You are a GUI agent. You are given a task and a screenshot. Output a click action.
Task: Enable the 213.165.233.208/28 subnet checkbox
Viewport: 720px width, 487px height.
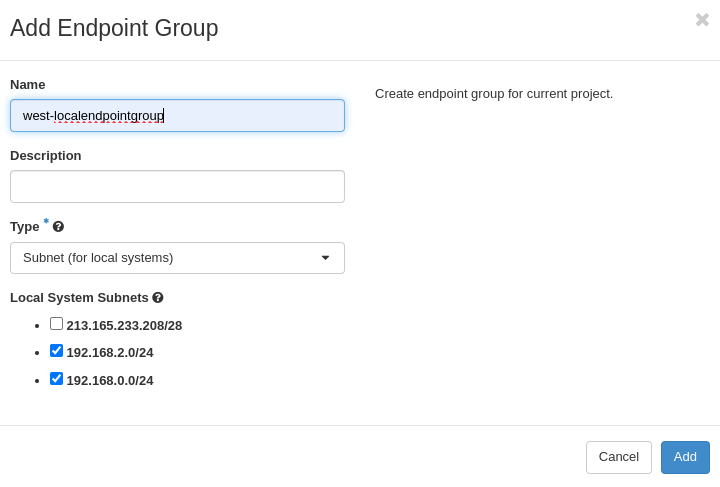(57, 324)
